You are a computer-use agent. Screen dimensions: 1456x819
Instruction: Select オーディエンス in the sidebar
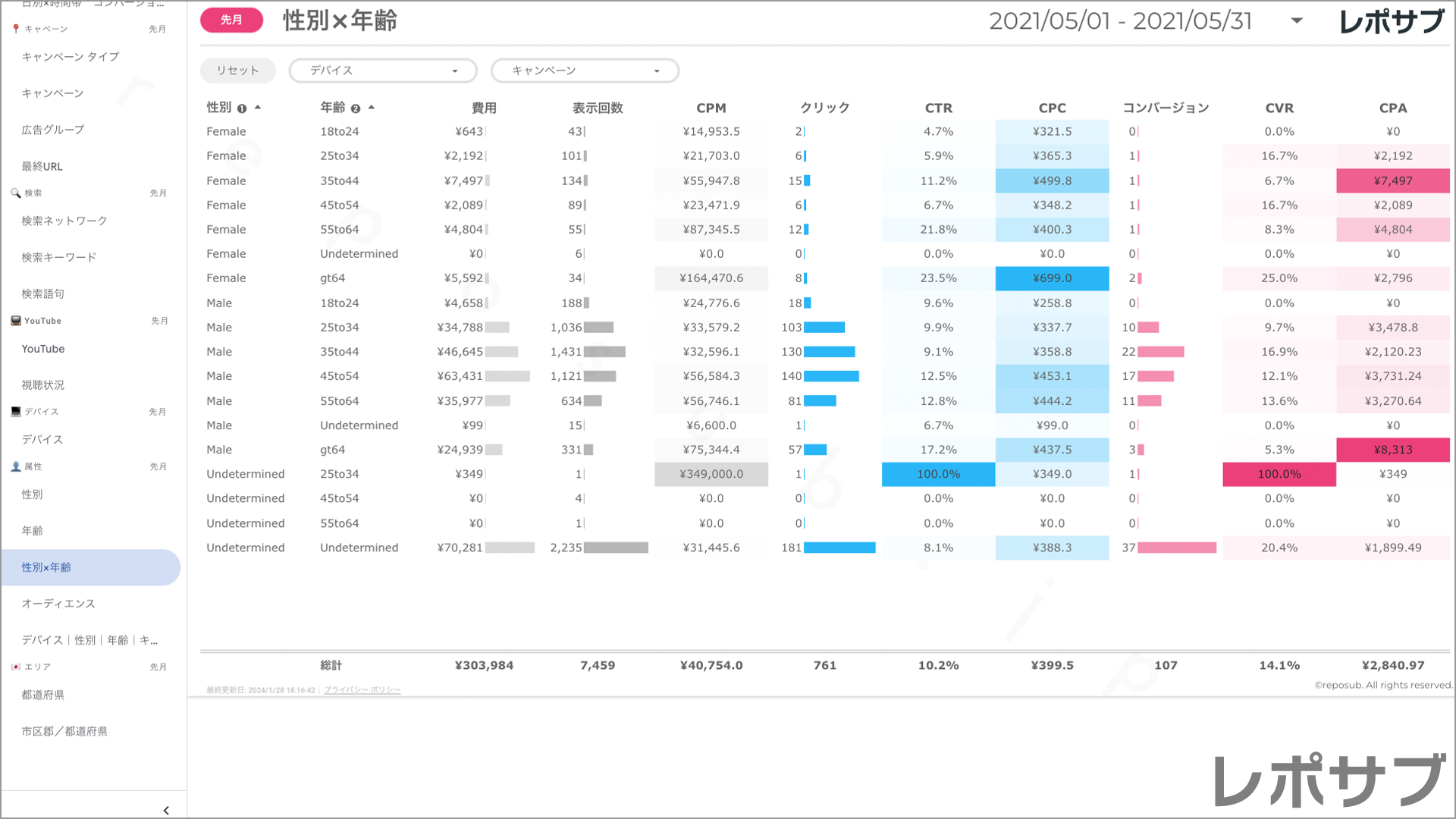point(58,604)
